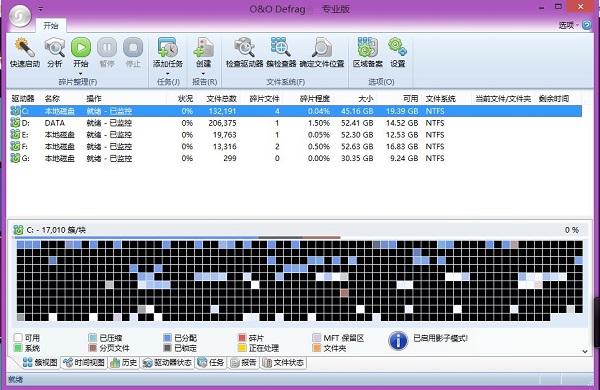This screenshot has height=390, width=600.
Task: Open 设置 gear icon
Action: pos(397,47)
